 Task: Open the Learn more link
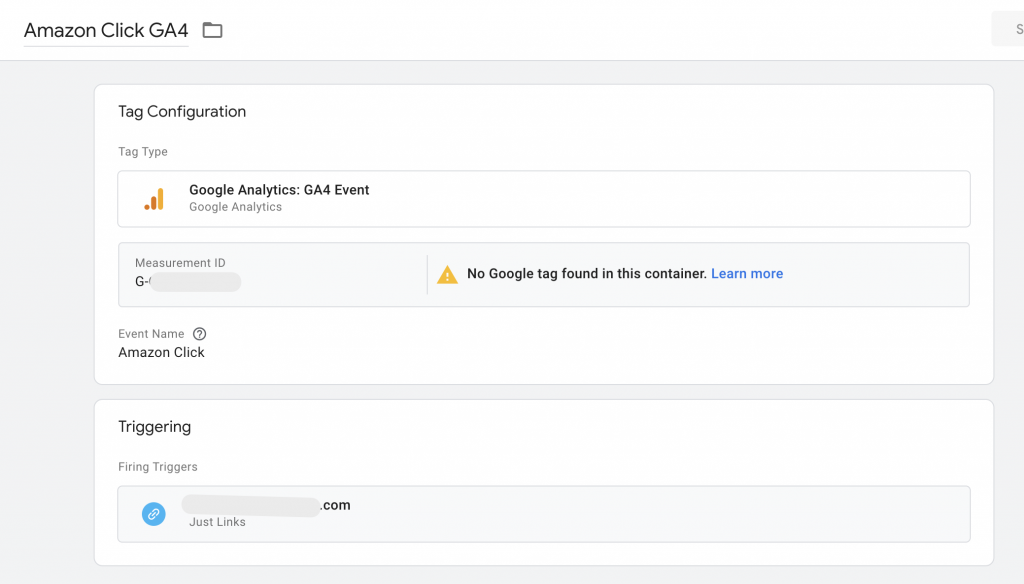pos(746,274)
